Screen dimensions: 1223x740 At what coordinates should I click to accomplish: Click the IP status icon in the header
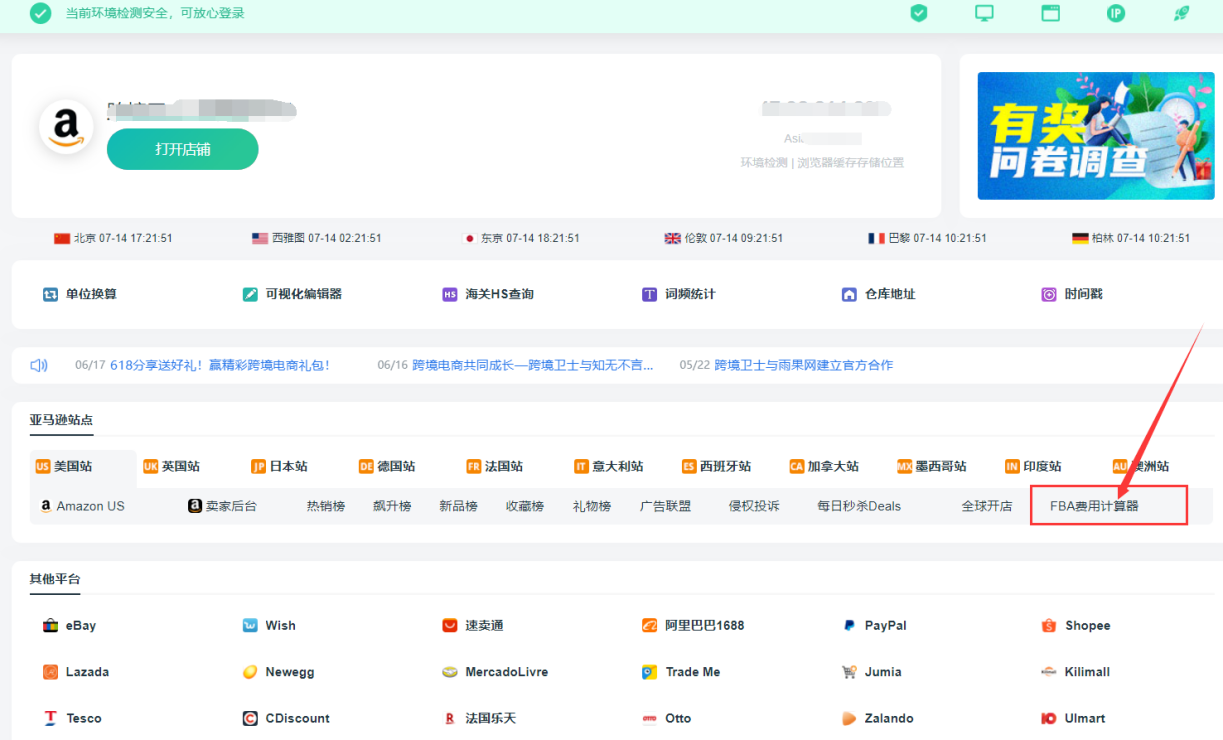pyautogui.click(x=1116, y=14)
